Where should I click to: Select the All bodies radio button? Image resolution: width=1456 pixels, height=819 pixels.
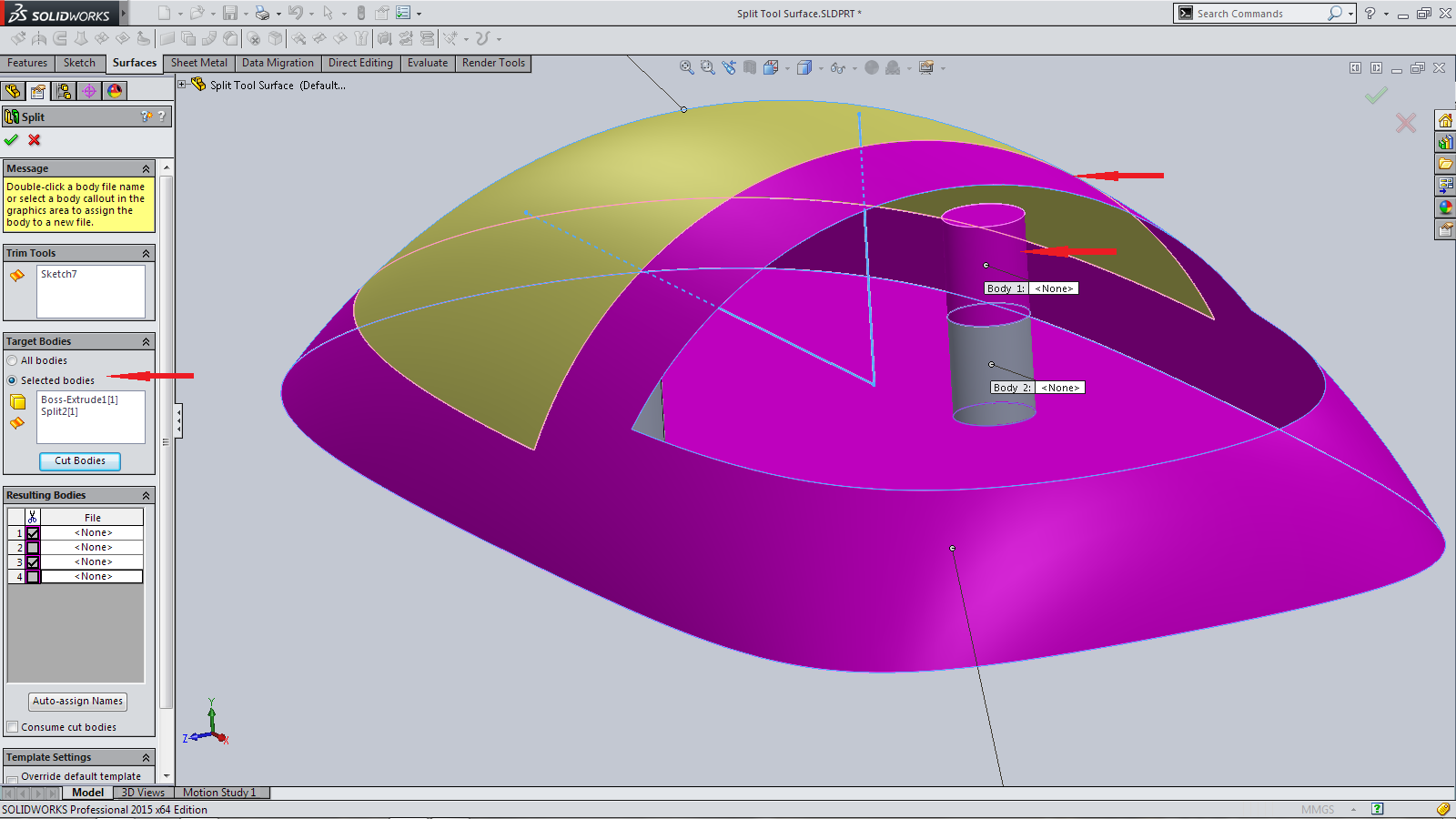pyautogui.click(x=13, y=361)
